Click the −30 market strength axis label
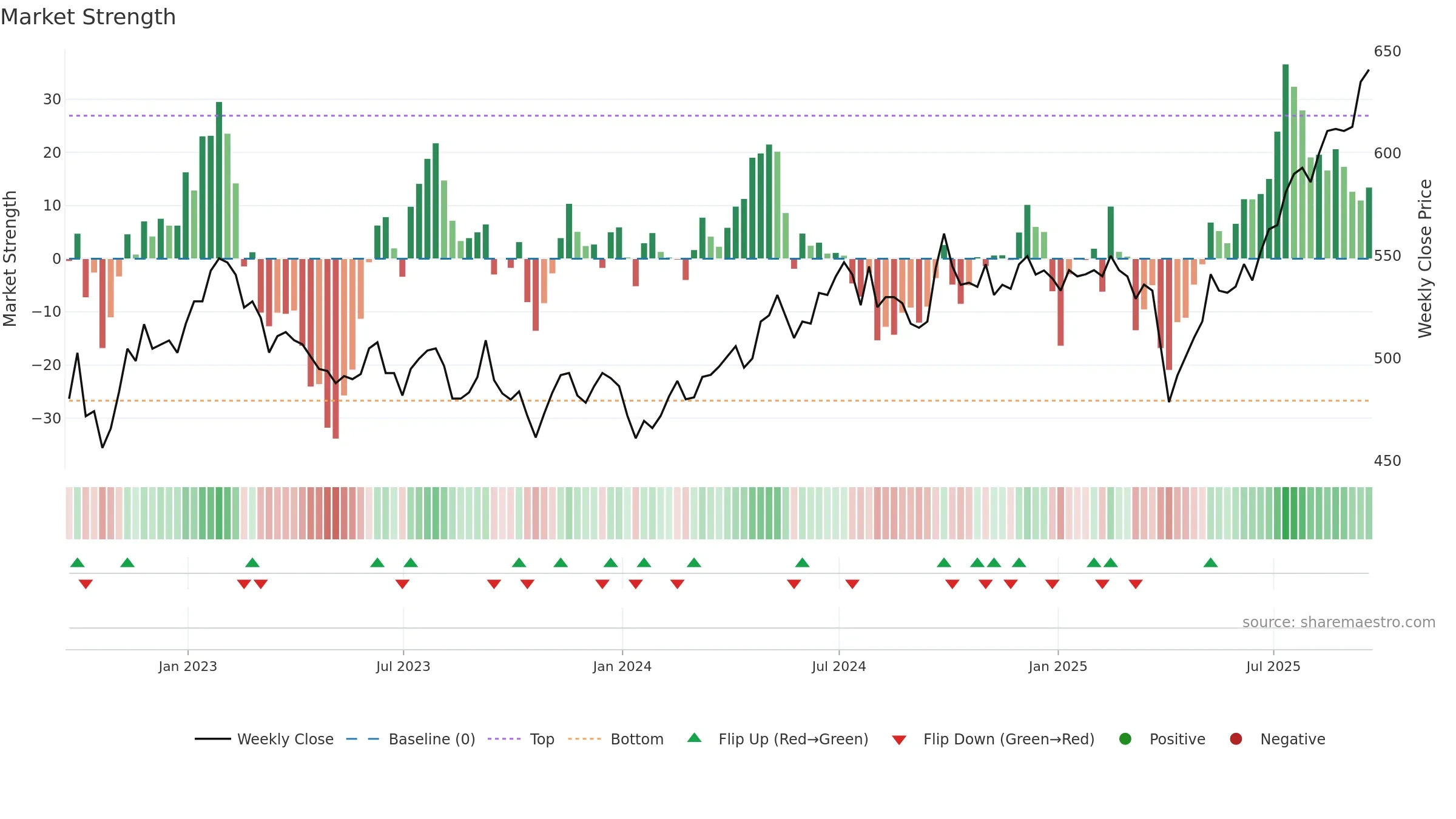Screen dimensions: 1456x819 tap(47, 419)
